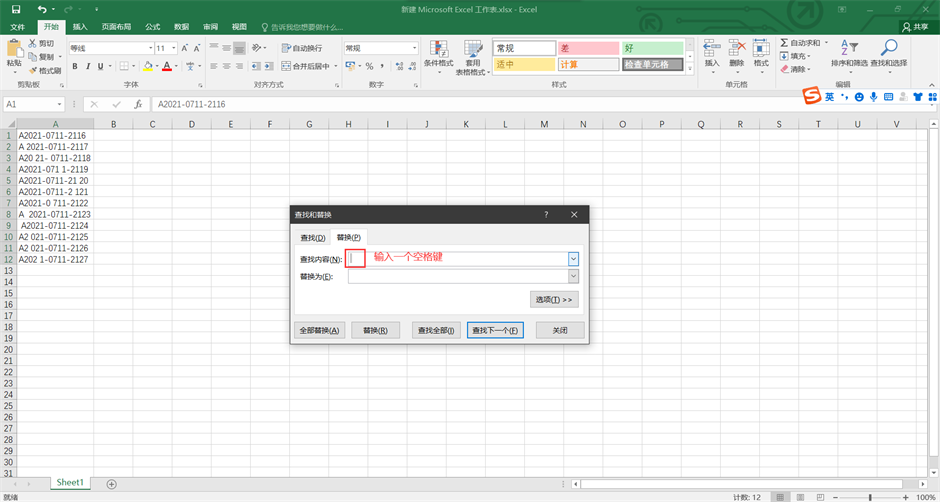
Task: Click the Sort and Filter (排序和筛选) icon
Action: point(848,47)
